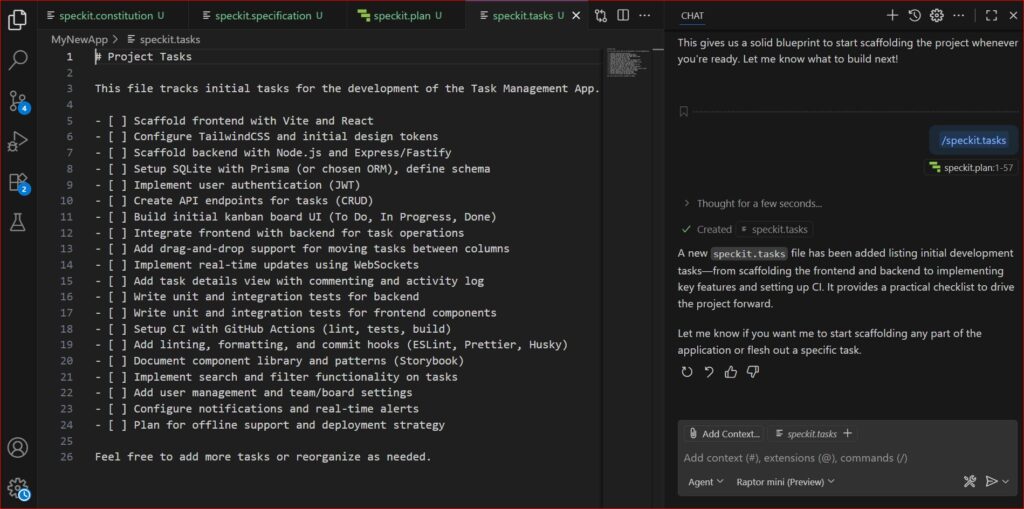This screenshot has width=1024, height=509.
Task: Click the 'Create API endpoints for tasks' line
Action: tap(234, 201)
